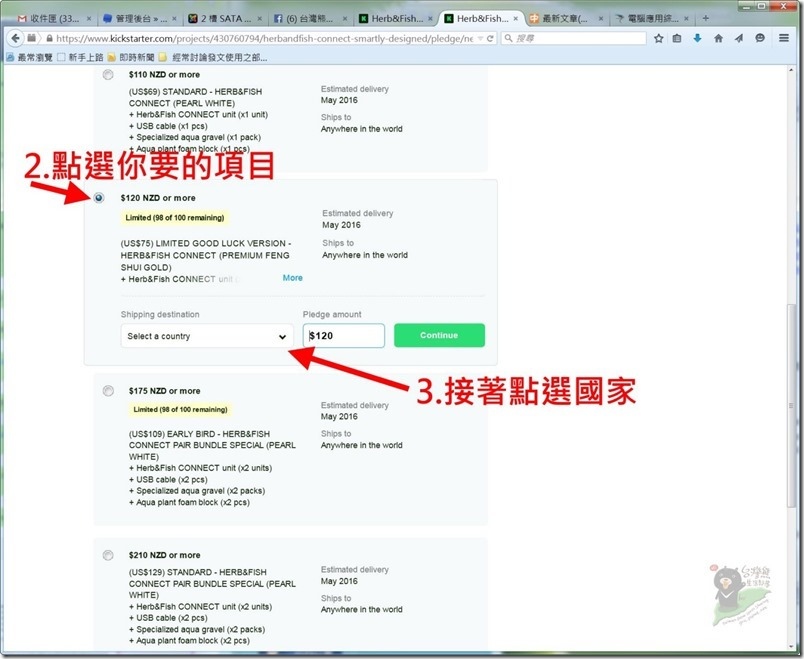The height and width of the screenshot is (659, 804).
Task: Select the $120 NZD reward radio button
Action: [x=99, y=198]
